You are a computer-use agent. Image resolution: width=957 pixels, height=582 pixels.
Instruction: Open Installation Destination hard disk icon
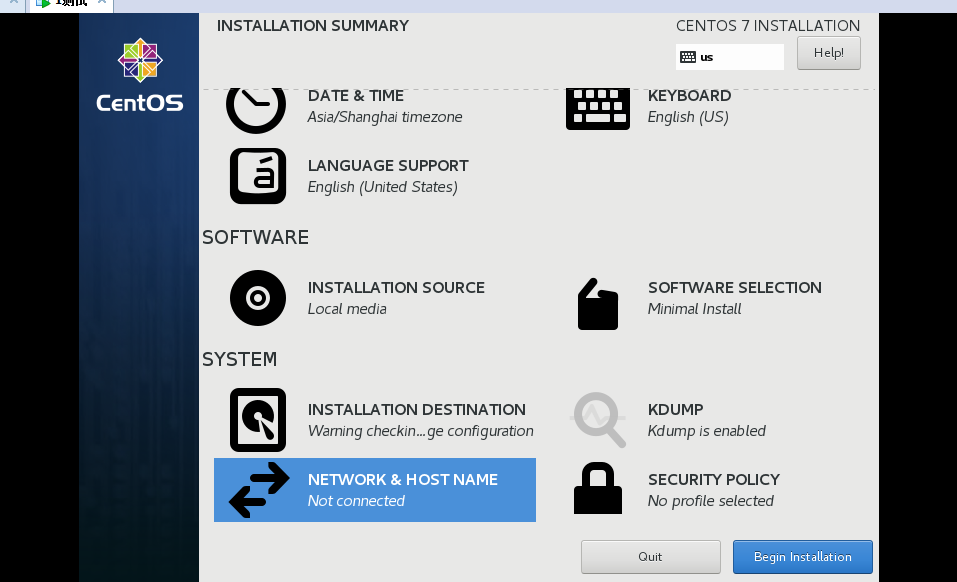258,420
